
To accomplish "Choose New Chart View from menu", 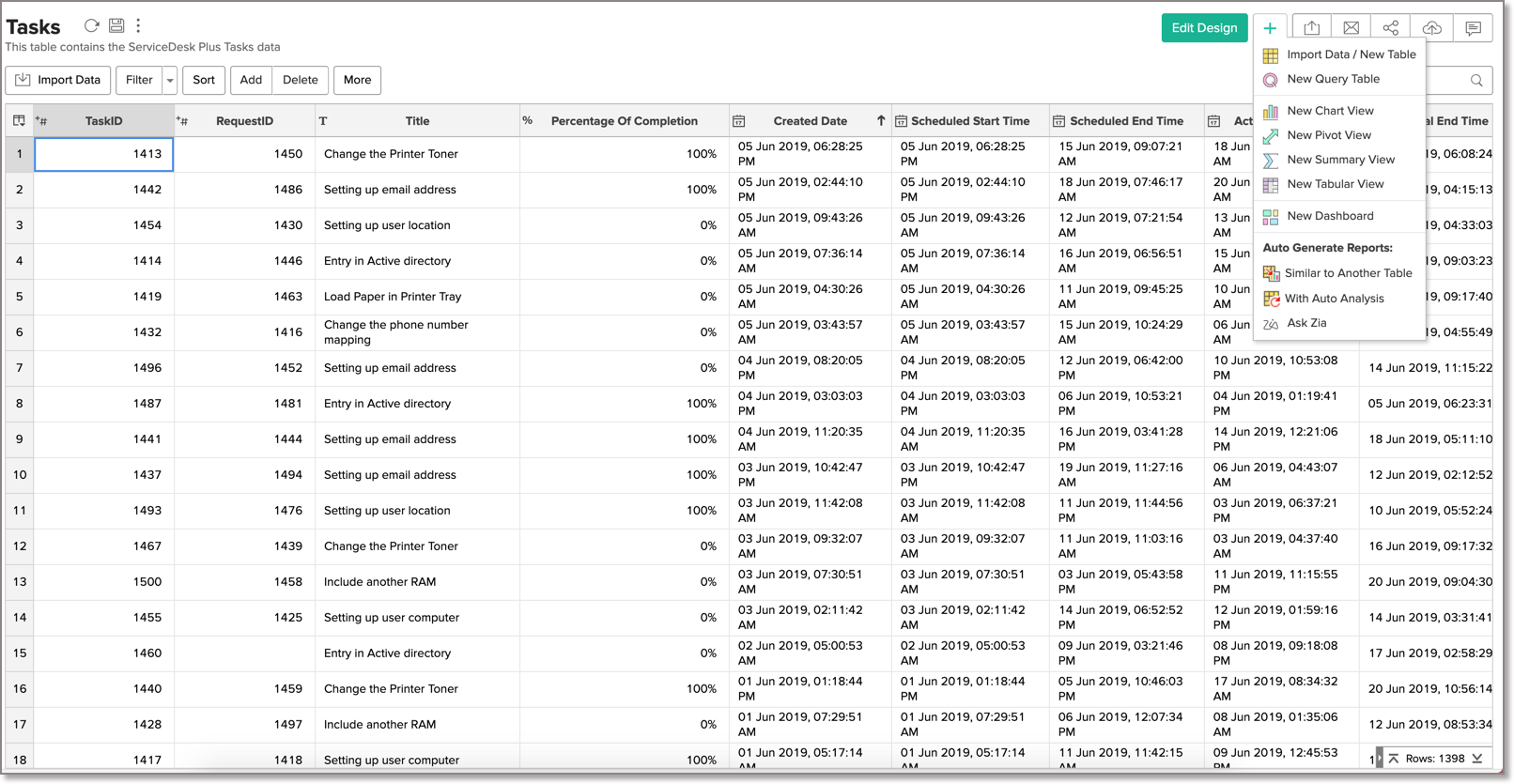I will click(x=1330, y=111).
